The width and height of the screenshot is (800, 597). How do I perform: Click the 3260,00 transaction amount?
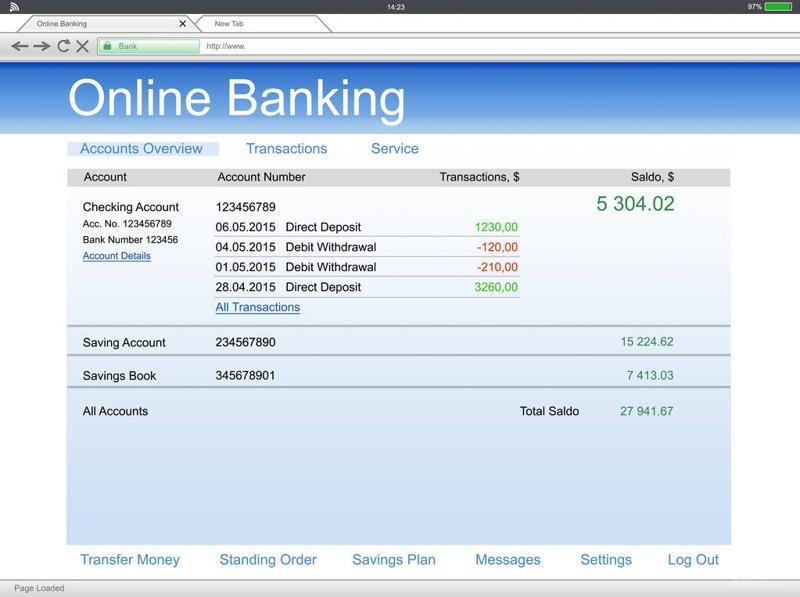[496, 287]
